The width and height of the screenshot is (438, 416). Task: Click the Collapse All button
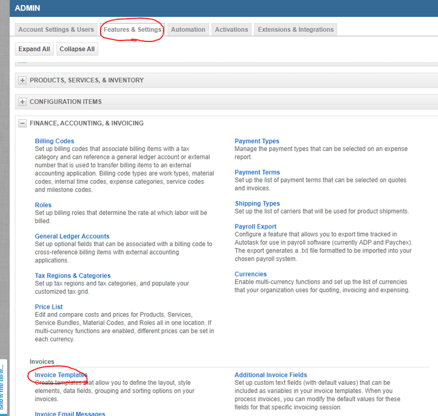point(77,49)
